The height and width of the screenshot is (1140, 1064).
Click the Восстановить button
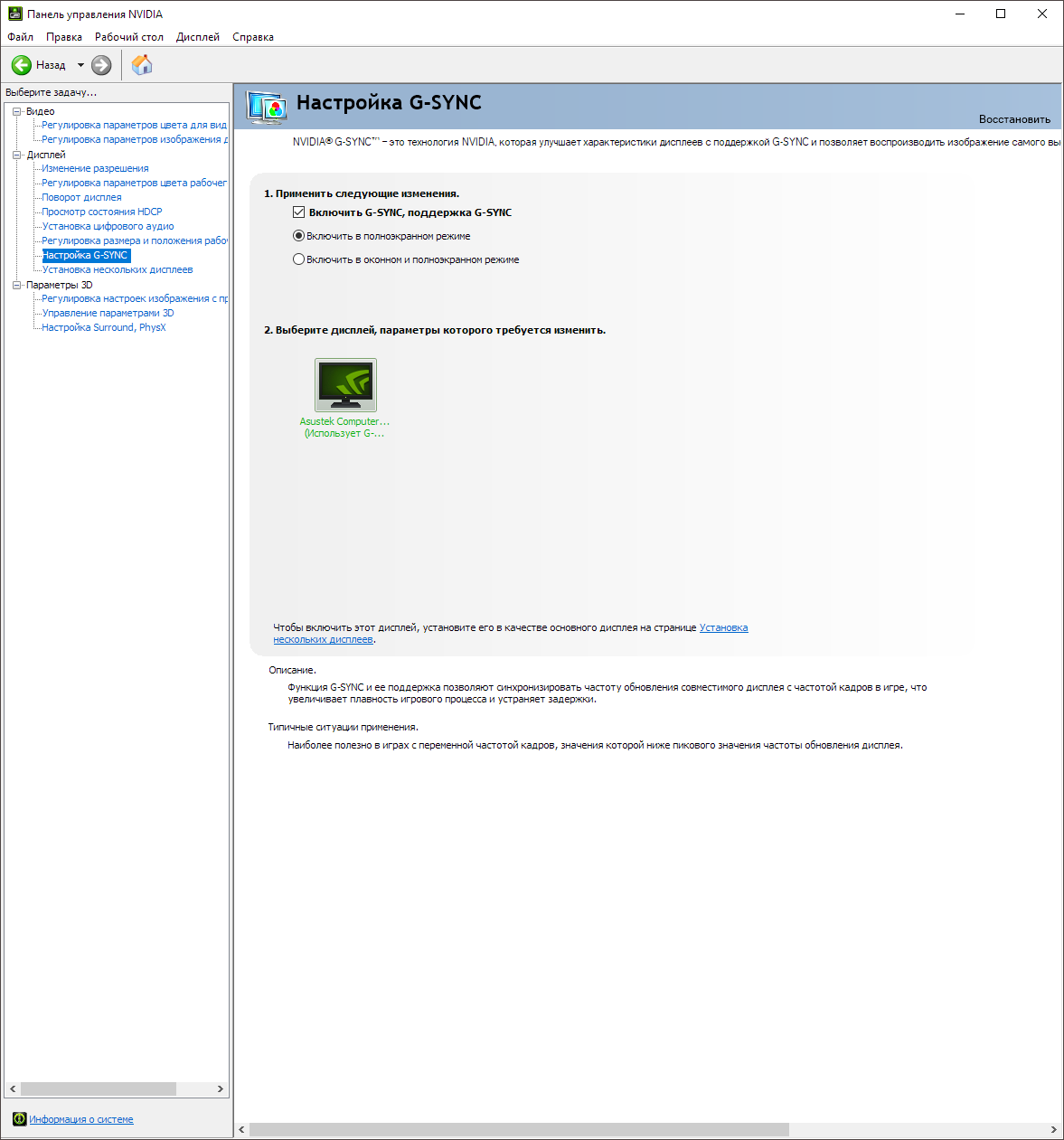[x=1014, y=119]
